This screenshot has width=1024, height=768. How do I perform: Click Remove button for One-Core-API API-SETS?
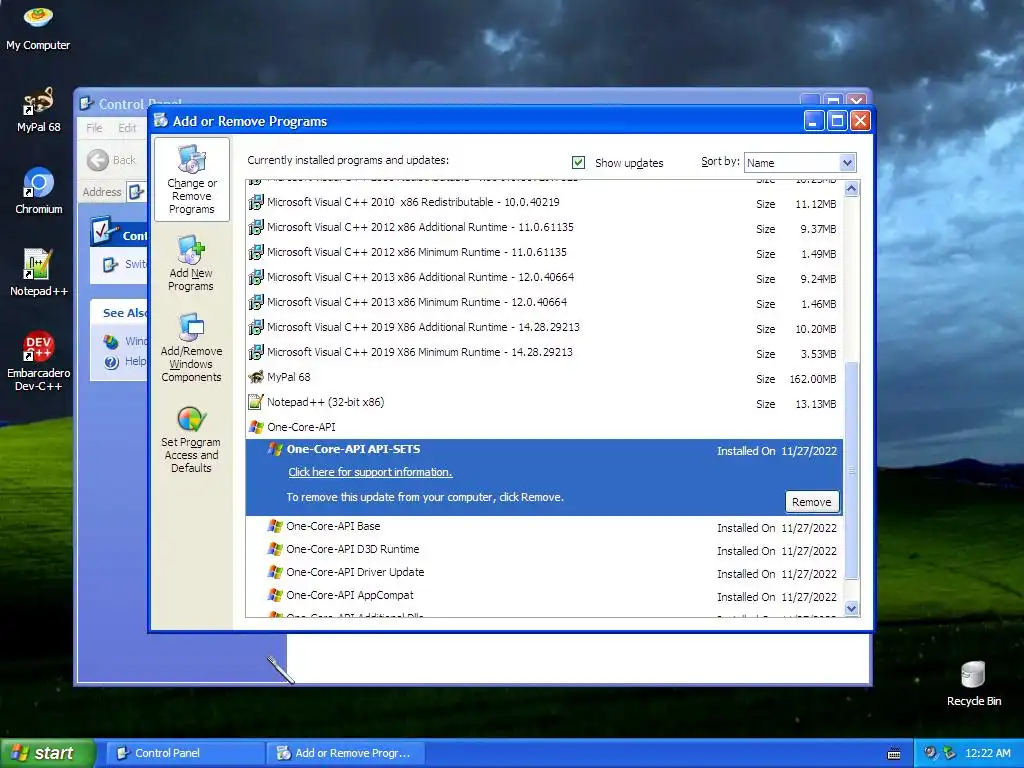point(812,502)
